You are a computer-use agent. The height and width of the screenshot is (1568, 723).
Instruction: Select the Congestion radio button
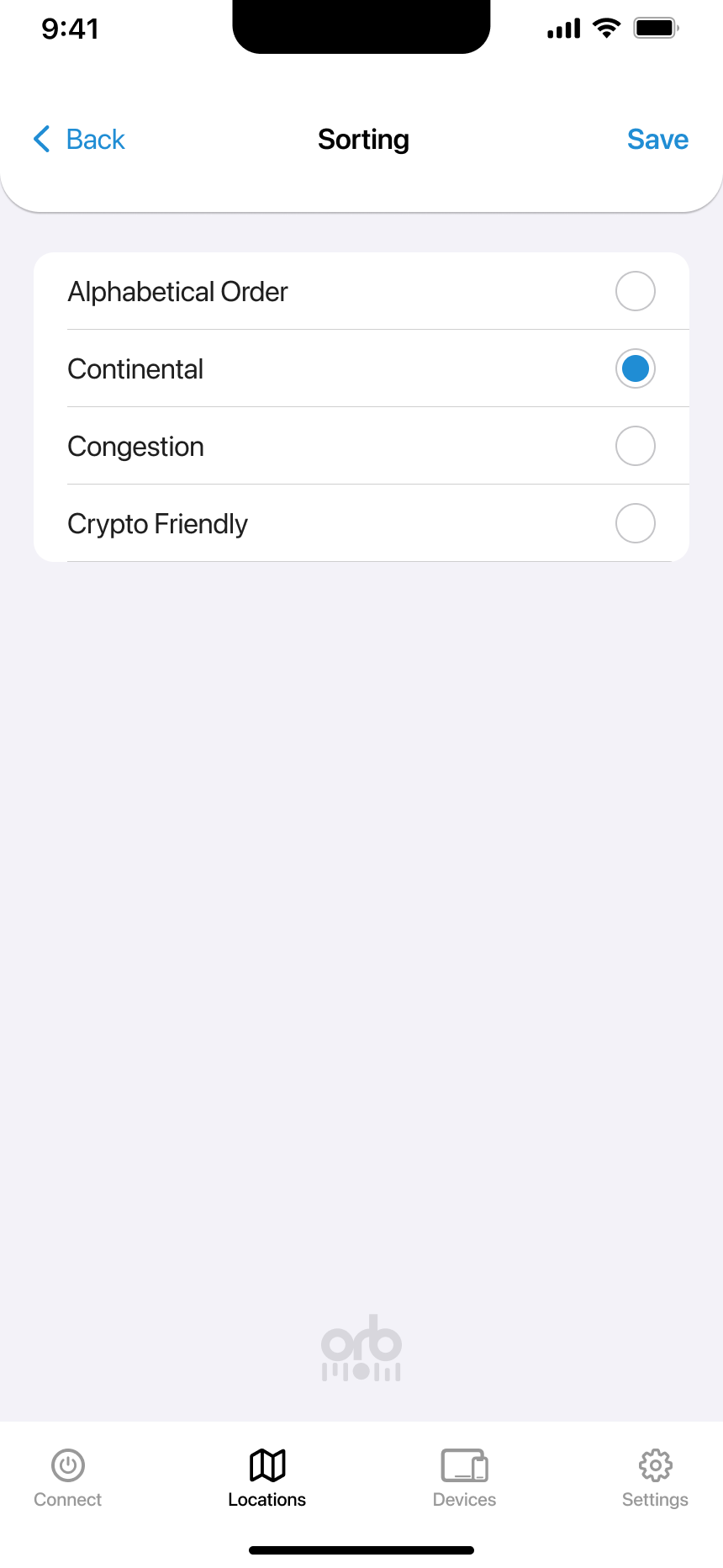click(x=635, y=446)
